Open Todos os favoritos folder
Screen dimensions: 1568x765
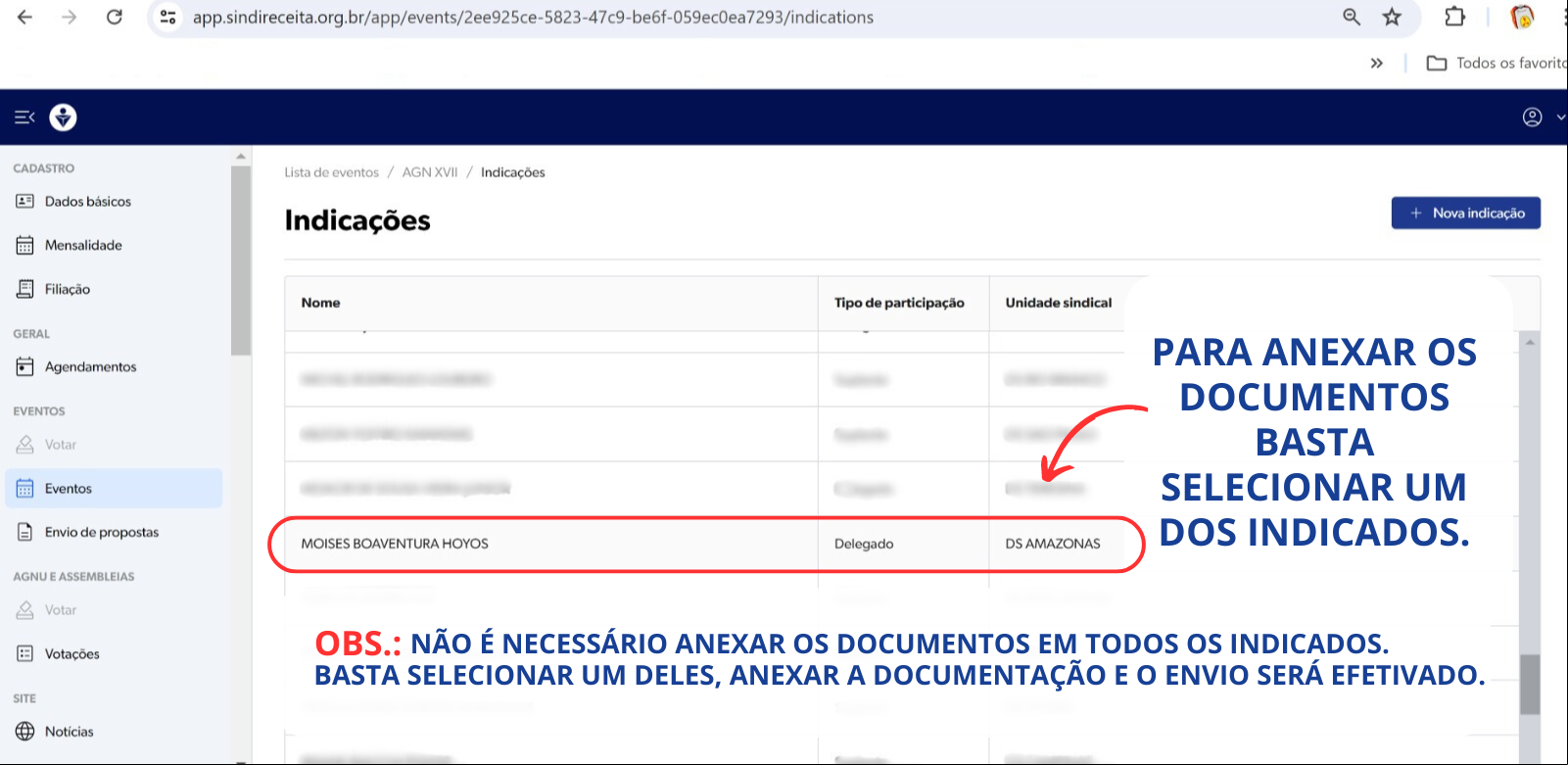[x=1497, y=63]
